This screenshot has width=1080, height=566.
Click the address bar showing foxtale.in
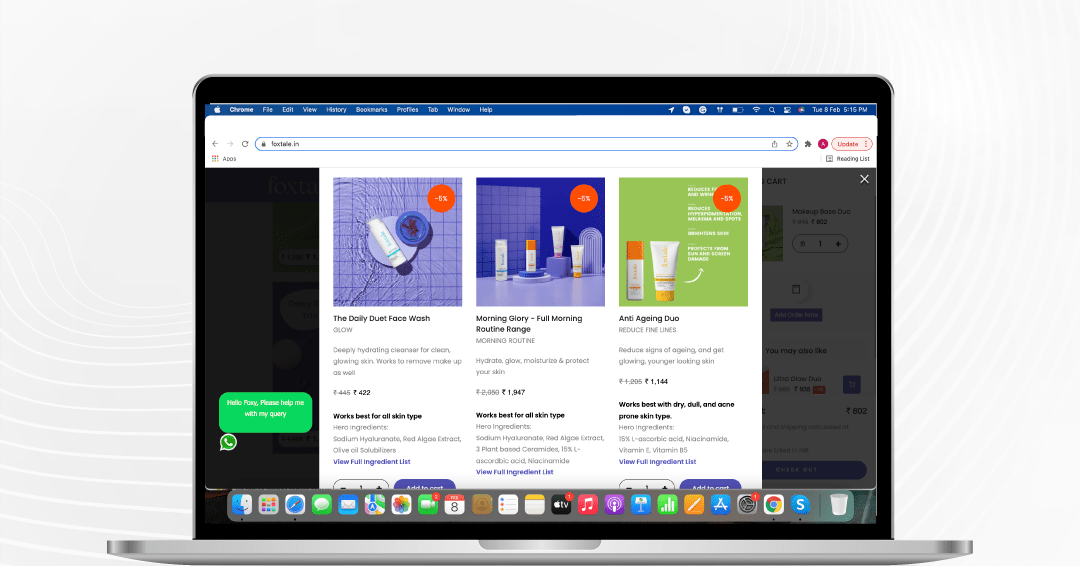tap(526, 144)
